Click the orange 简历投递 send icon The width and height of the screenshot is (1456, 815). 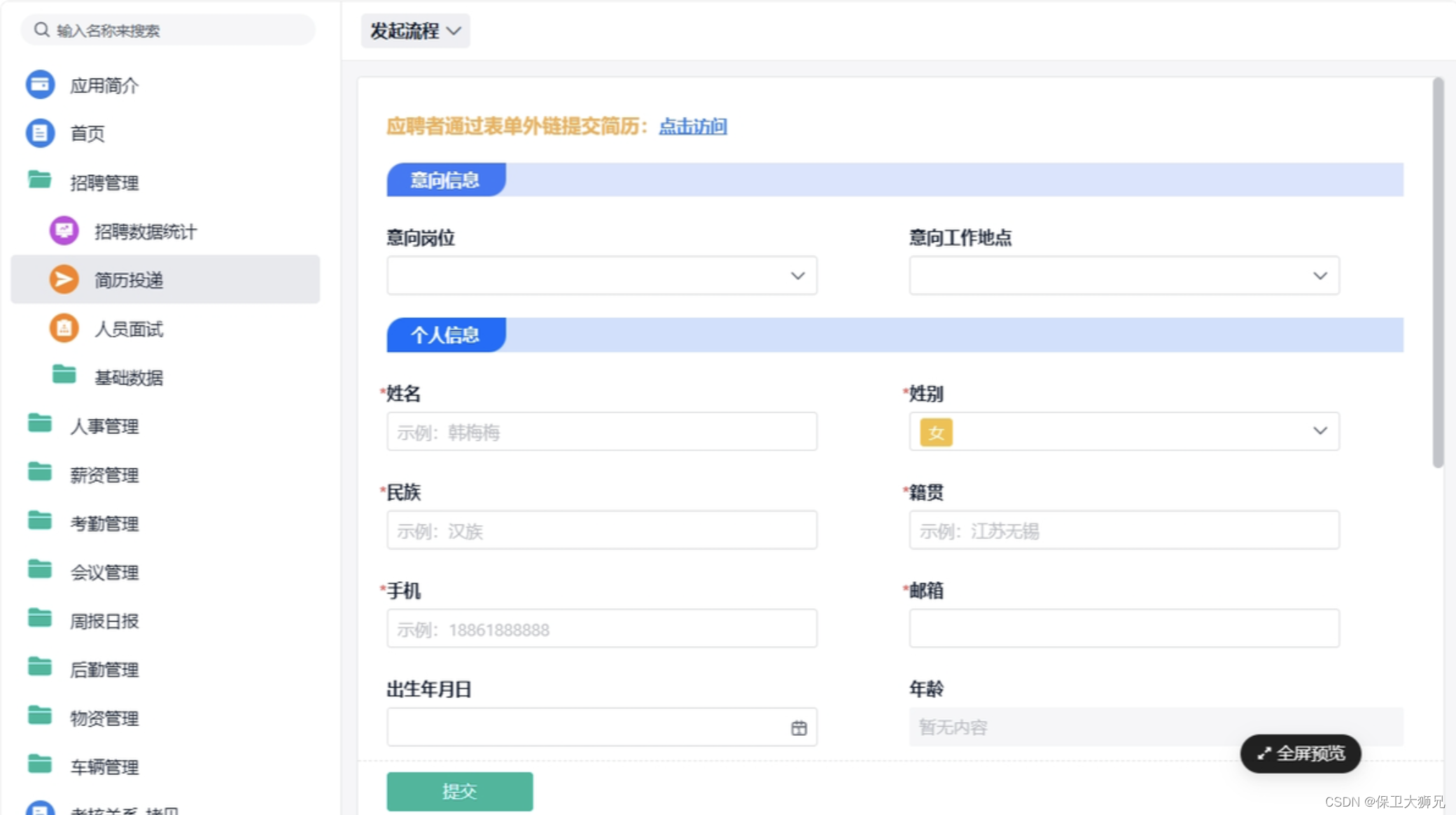(64, 279)
